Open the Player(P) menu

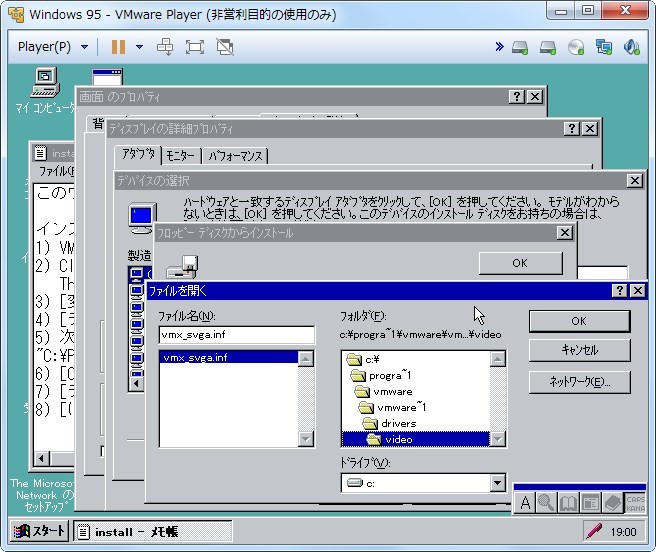53,46
